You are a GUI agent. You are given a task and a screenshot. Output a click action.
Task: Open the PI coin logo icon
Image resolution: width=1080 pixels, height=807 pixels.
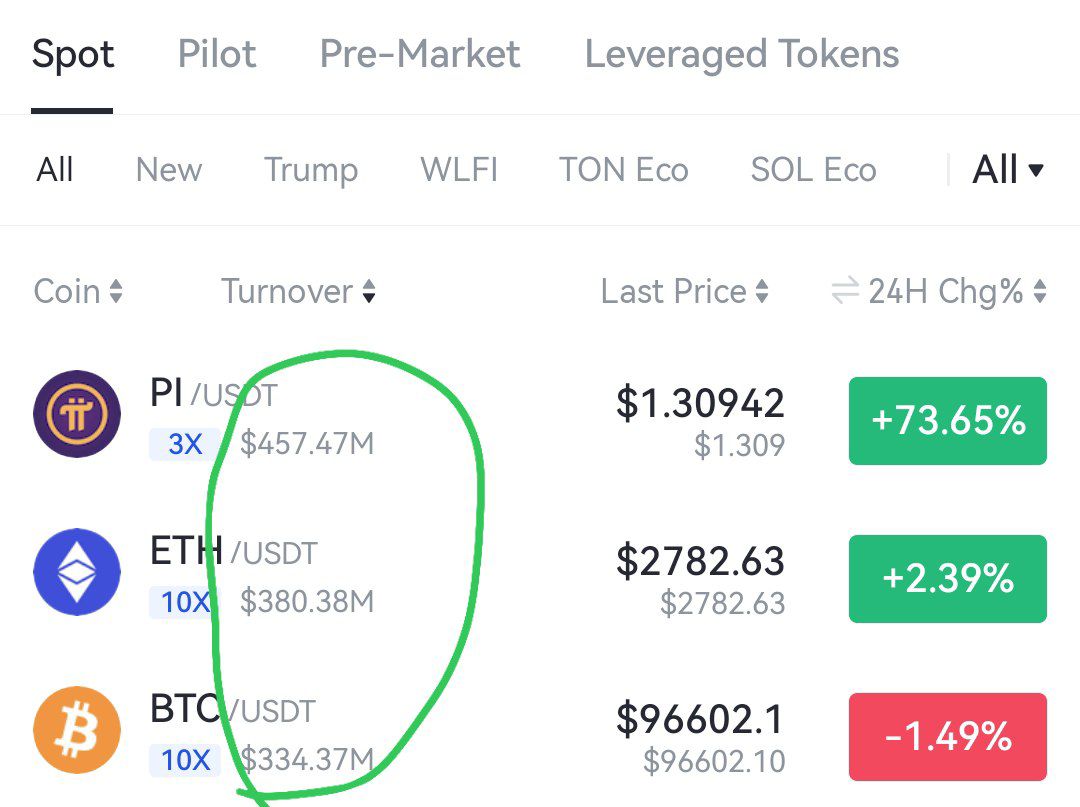[77, 414]
